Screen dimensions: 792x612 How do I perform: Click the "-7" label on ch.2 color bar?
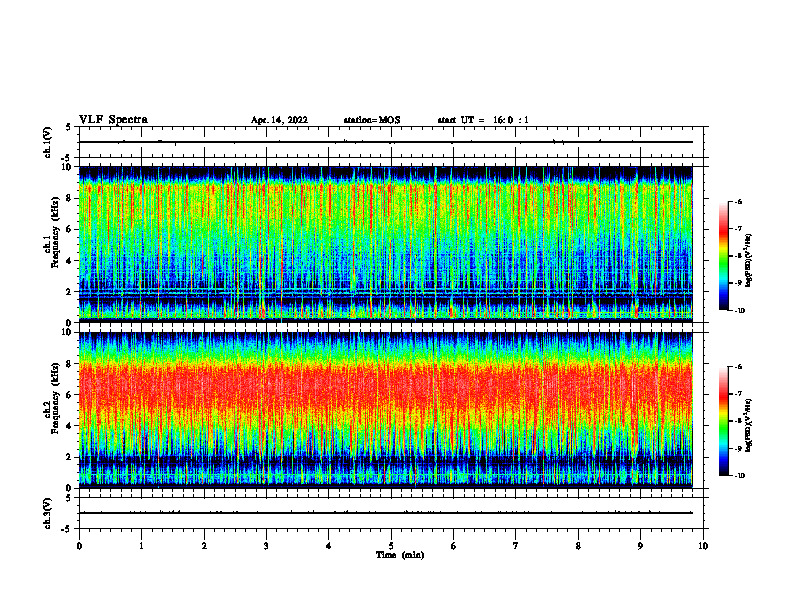click(738, 394)
